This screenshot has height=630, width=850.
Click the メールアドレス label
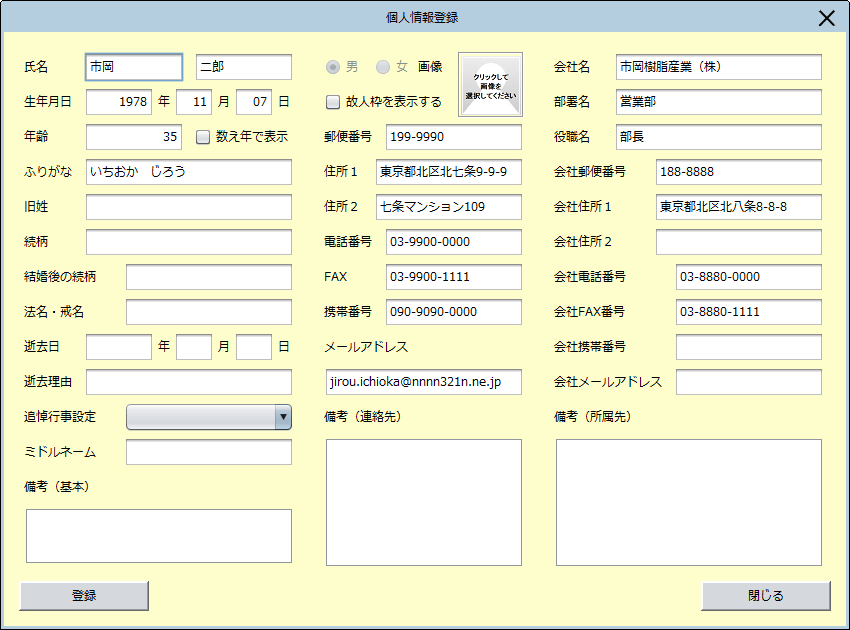366,347
